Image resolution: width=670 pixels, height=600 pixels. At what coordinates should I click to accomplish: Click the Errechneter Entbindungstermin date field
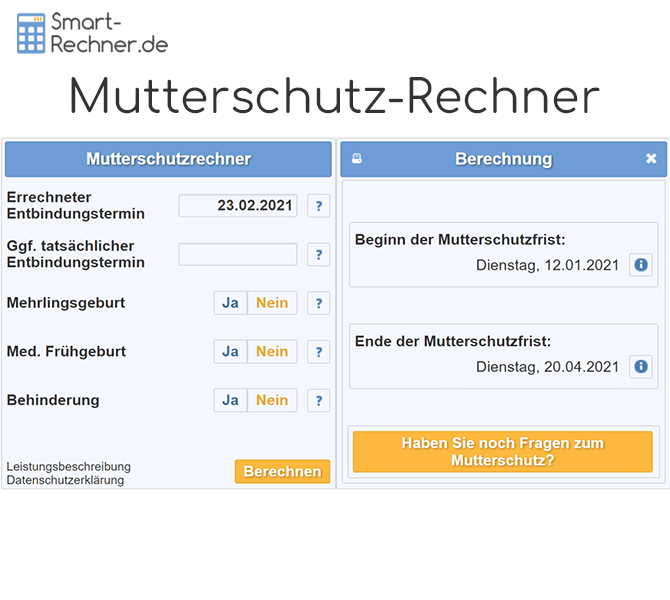[x=238, y=206]
